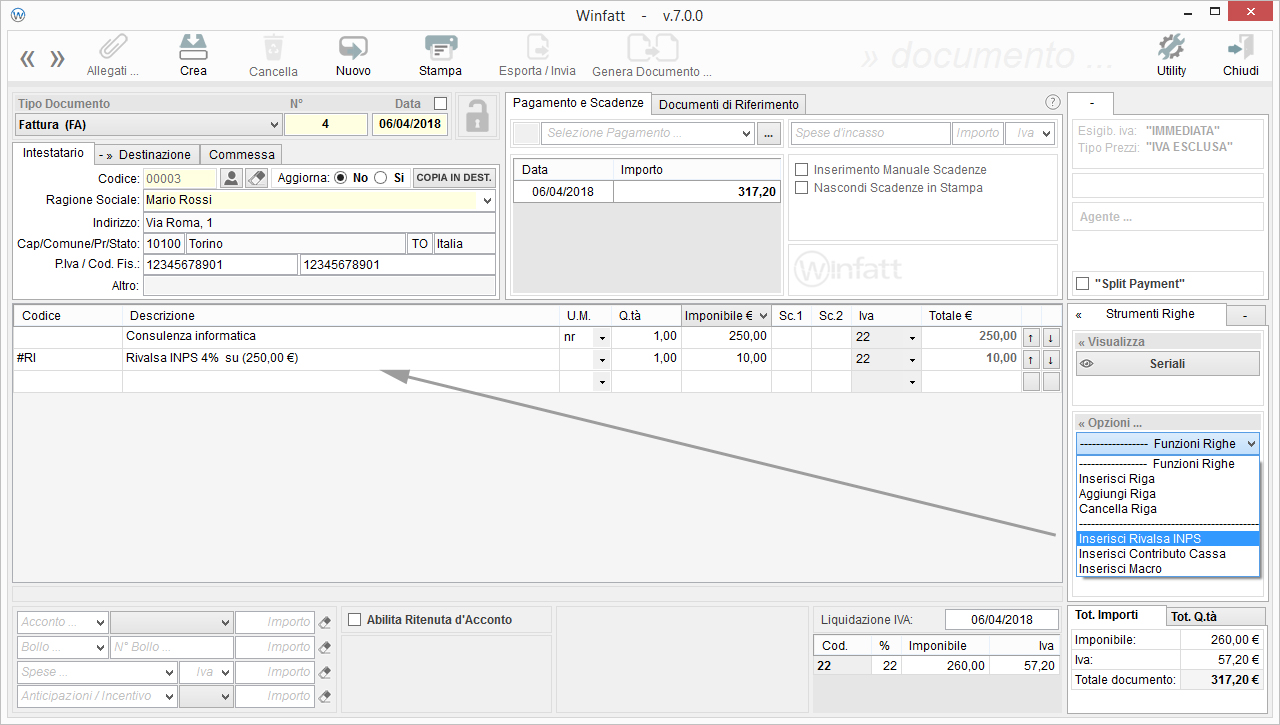Screen dimensions: 1280x725
Task: Click the Seriali button
Action: [x=1167, y=364]
